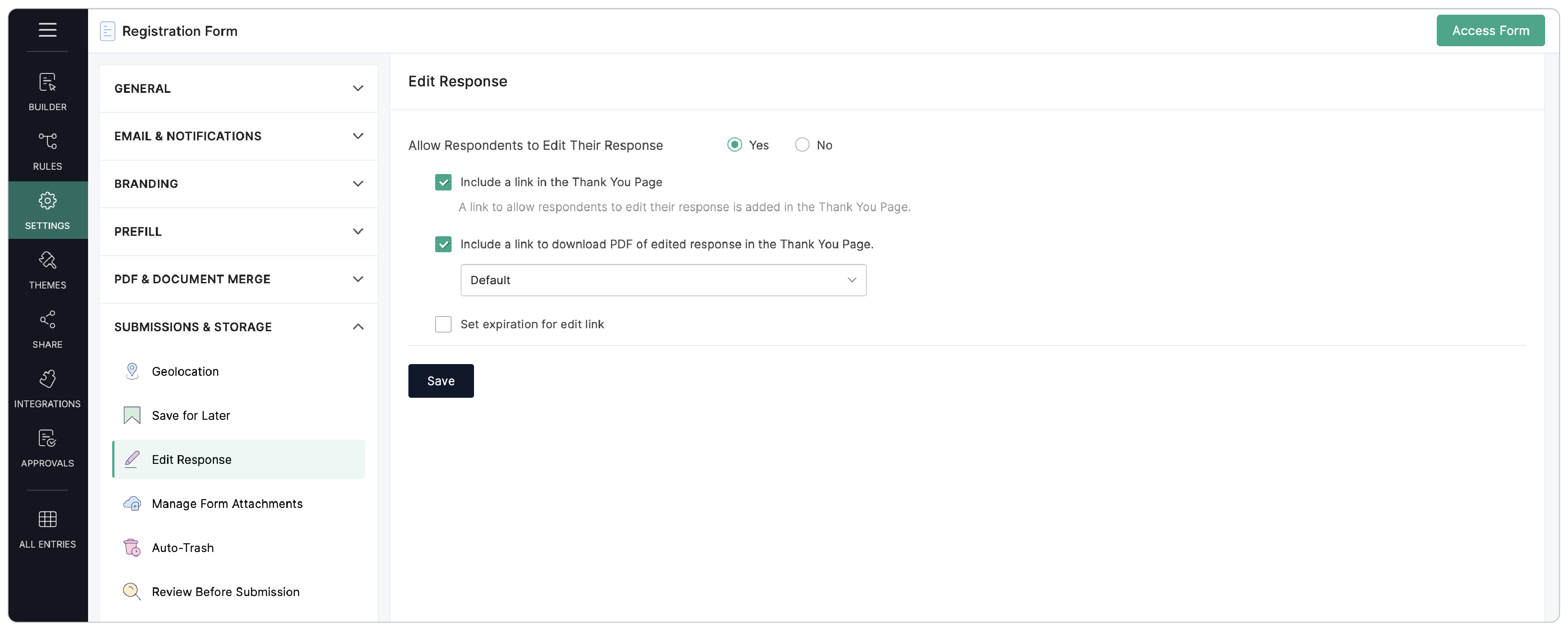
Task: Click the hamburger menu at the top left
Action: pyautogui.click(x=47, y=30)
